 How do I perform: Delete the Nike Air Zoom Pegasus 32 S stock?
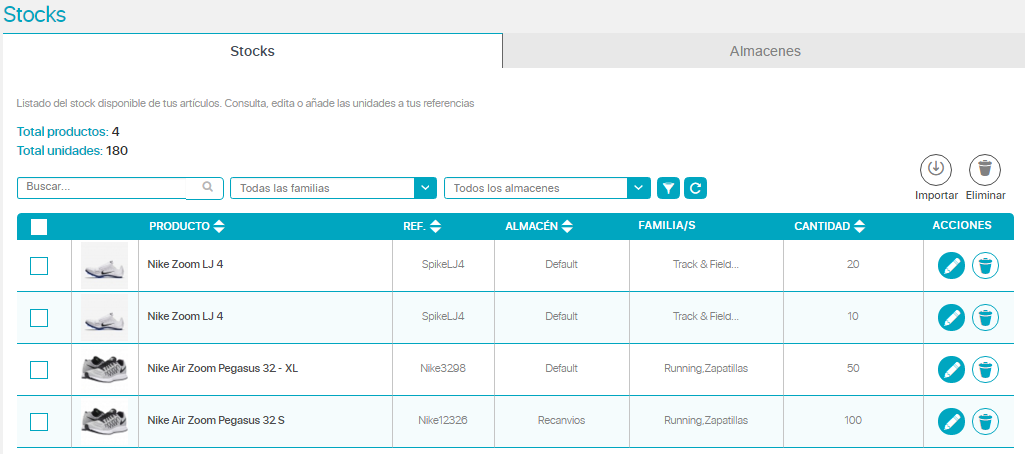pyautogui.click(x=985, y=421)
